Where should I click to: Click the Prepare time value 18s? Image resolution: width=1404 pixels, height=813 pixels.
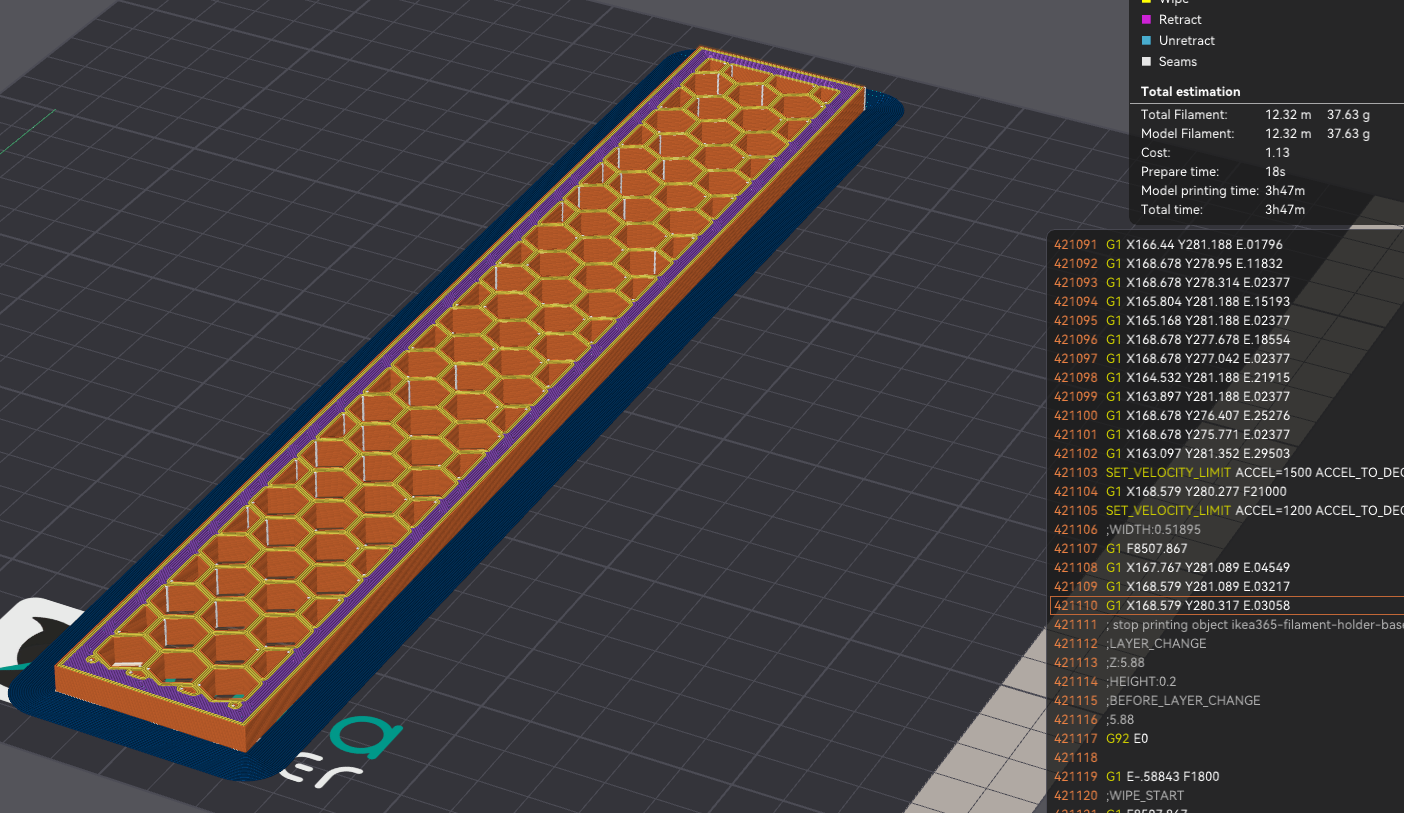(x=1274, y=172)
